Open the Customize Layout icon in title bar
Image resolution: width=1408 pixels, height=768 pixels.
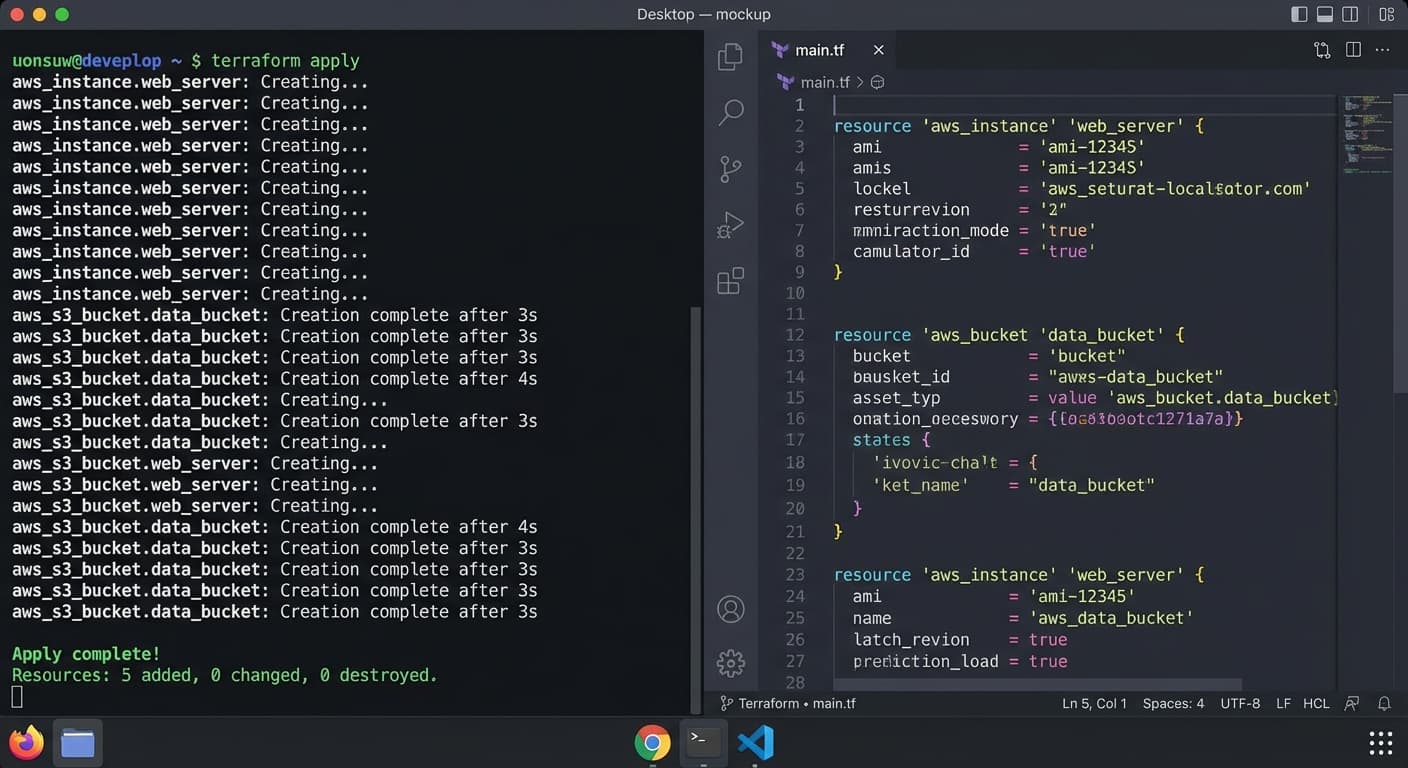click(x=1386, y=14)
